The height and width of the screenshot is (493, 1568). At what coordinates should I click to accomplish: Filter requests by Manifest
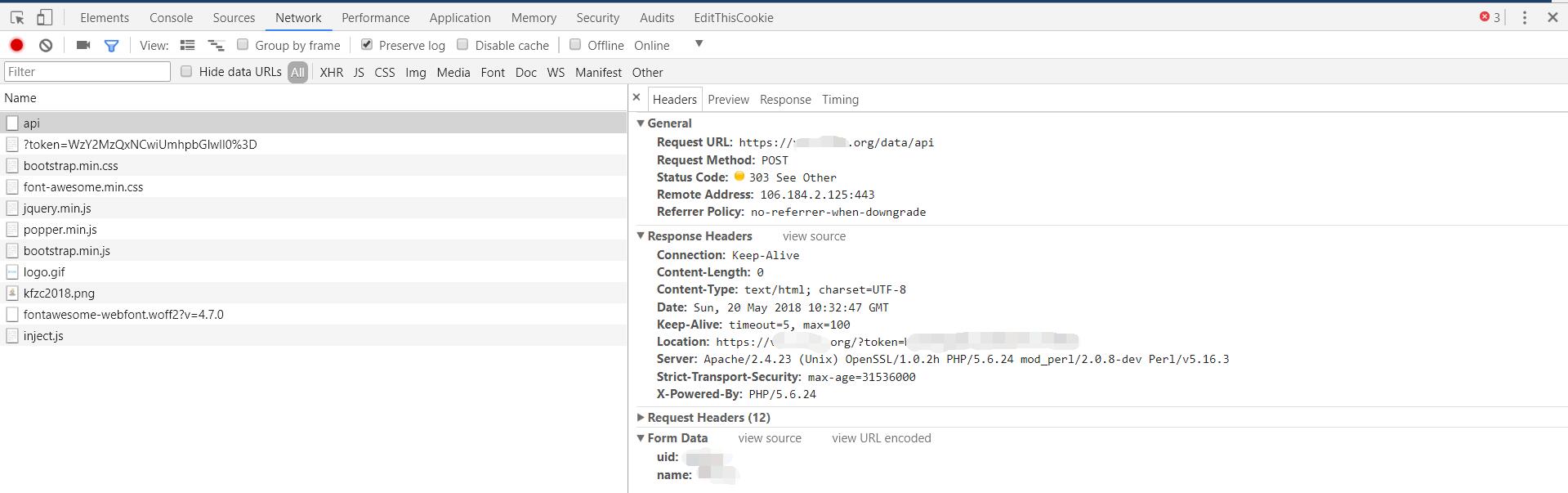(598, 72)
